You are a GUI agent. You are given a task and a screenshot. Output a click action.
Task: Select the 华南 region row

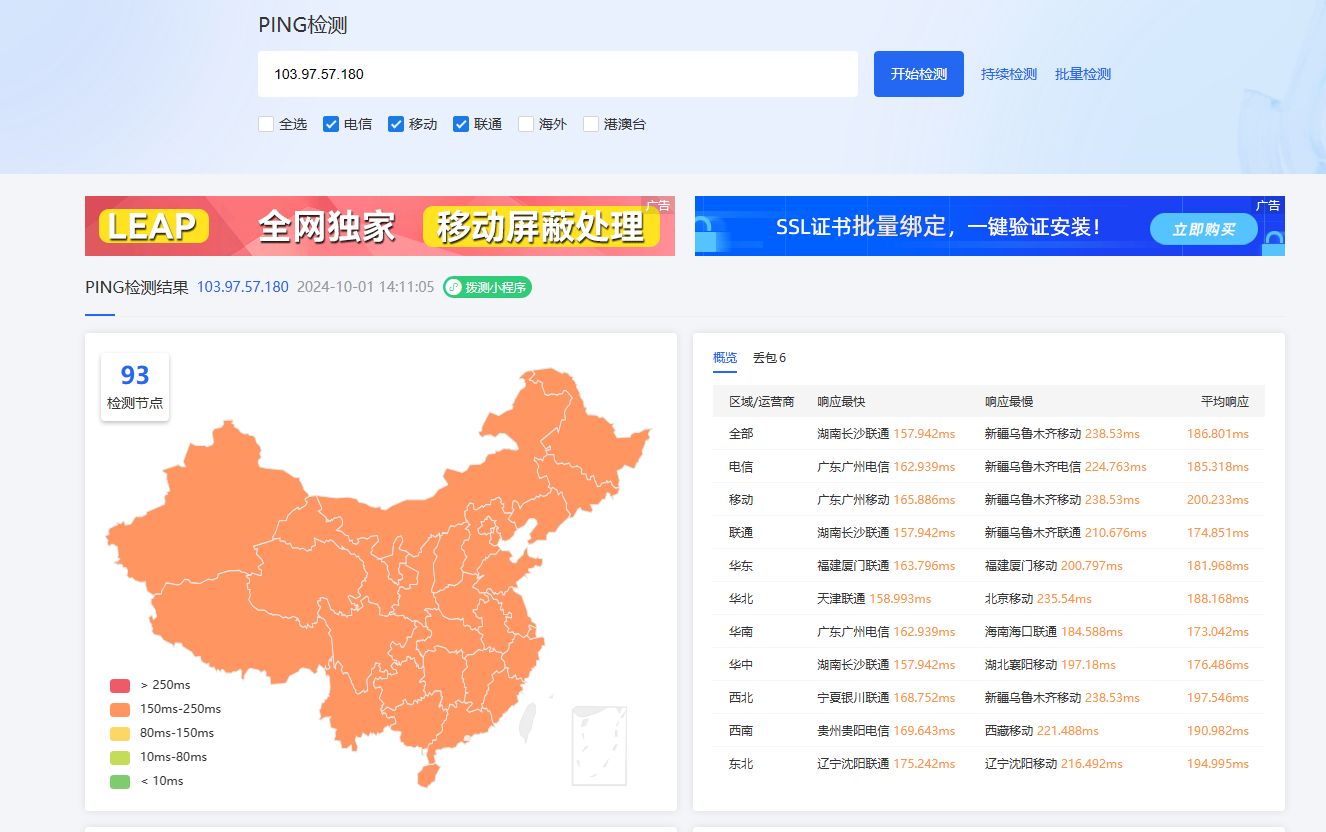[x=989, y=632]
